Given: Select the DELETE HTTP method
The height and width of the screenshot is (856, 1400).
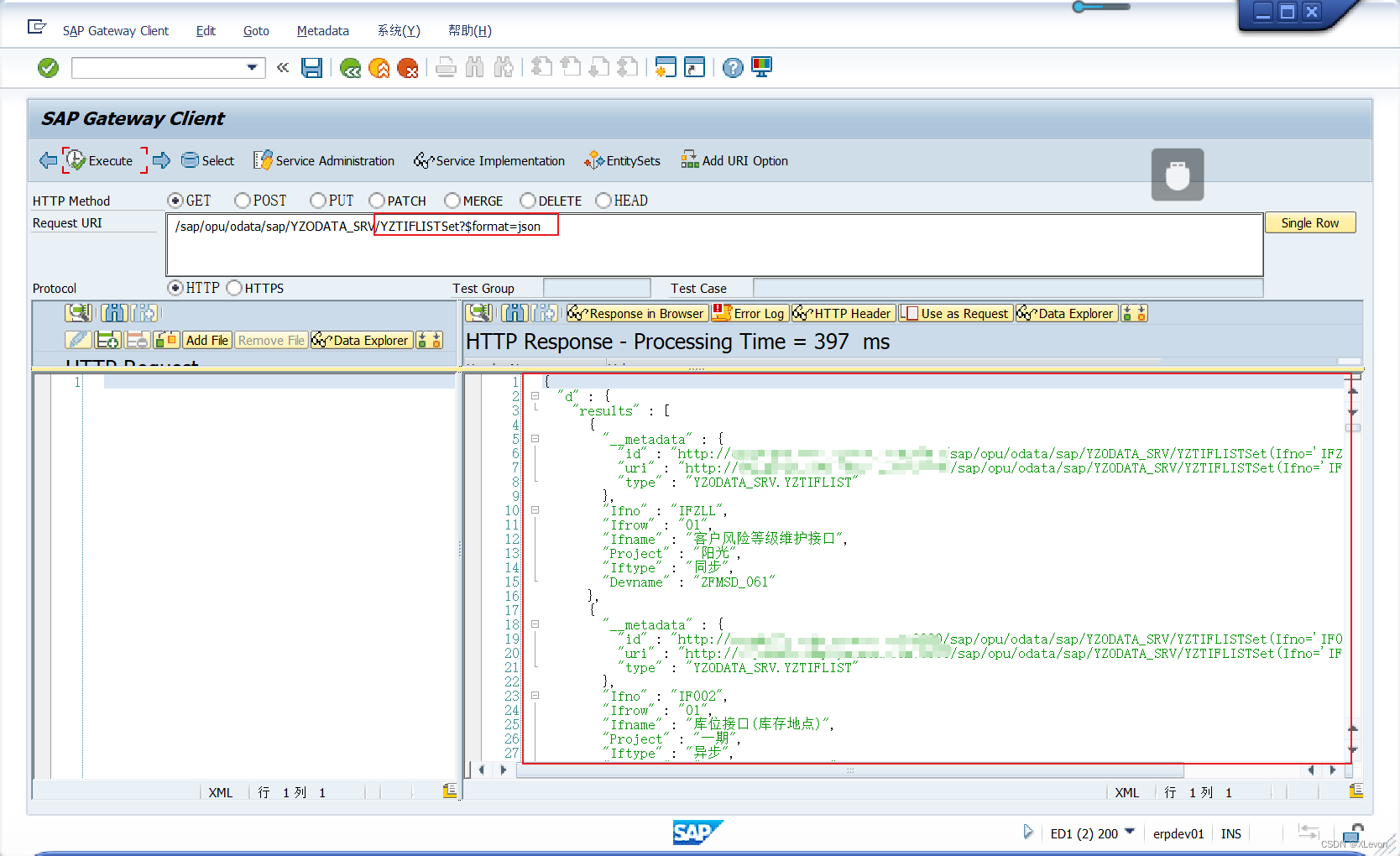Looking at the screenshot, I should pos(528,201).
